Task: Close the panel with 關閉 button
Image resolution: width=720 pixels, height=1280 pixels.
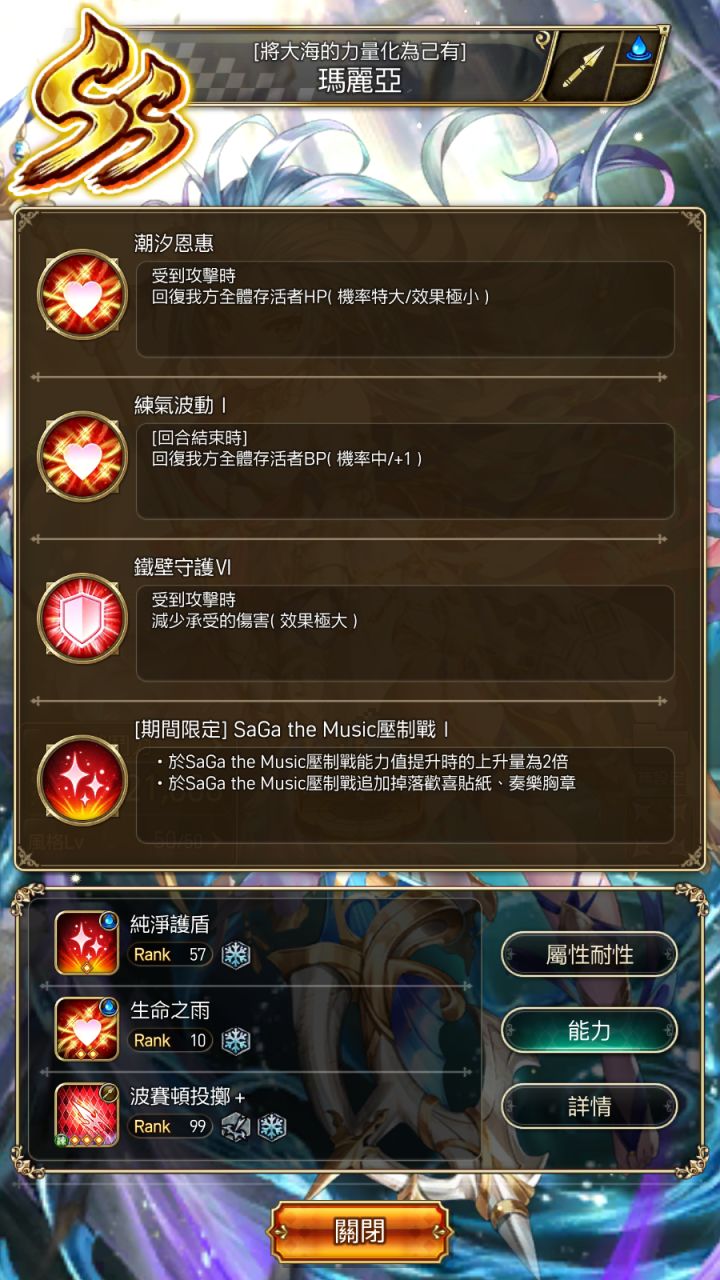Action: click(360, 1231)
